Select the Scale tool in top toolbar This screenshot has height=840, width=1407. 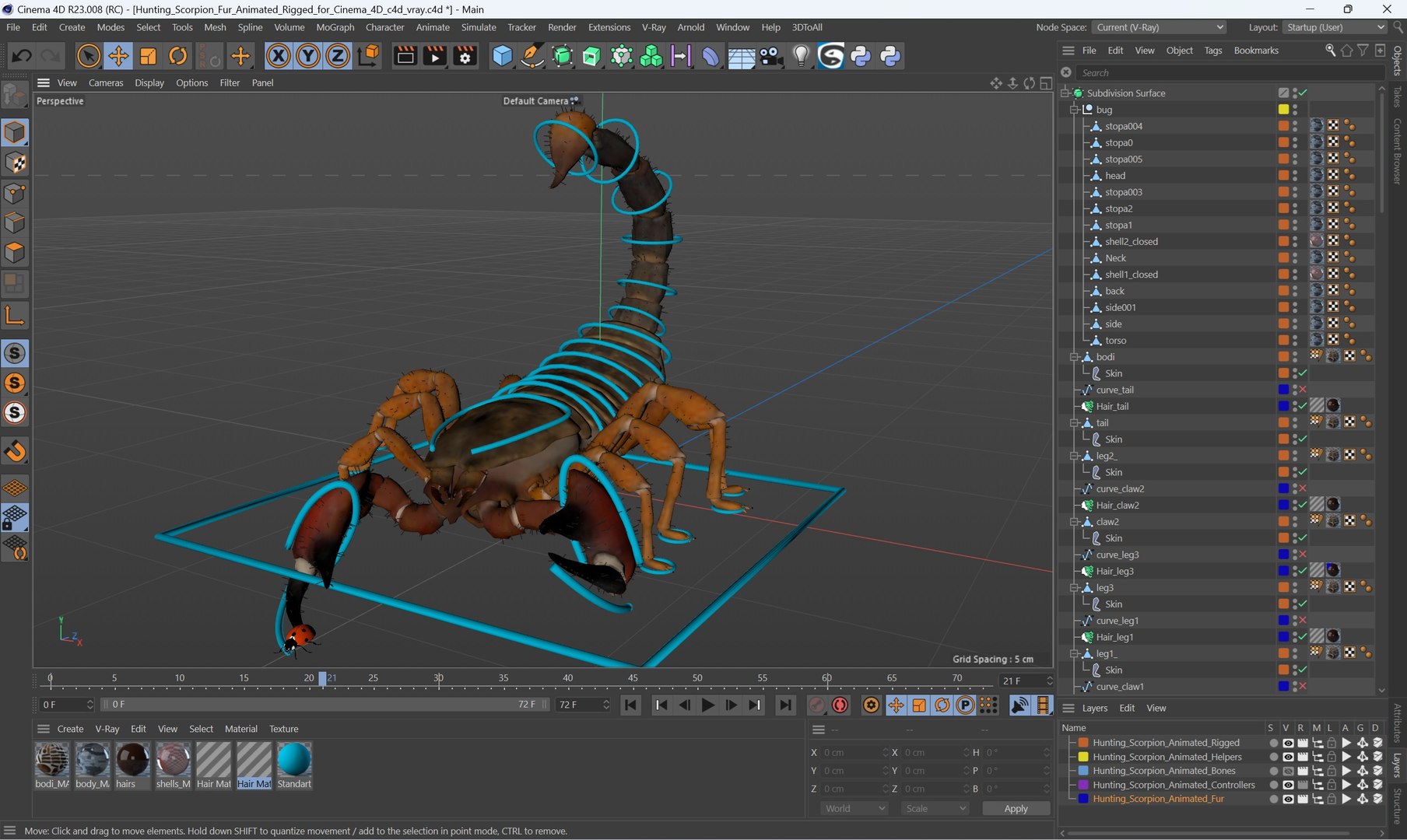[148, 56]
